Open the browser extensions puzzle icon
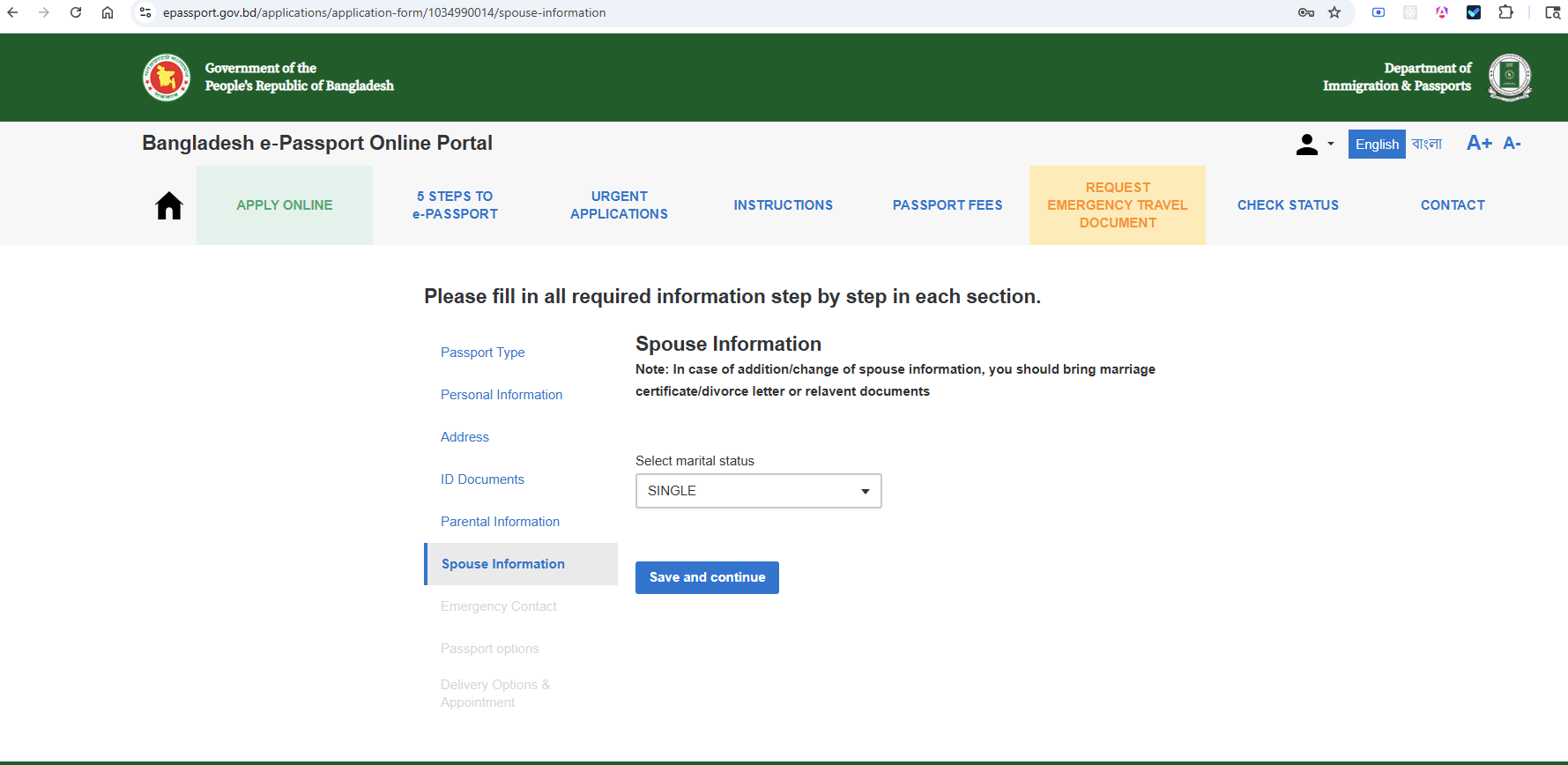Viewport: 1568px width, 765px height. coord(1505,12)
